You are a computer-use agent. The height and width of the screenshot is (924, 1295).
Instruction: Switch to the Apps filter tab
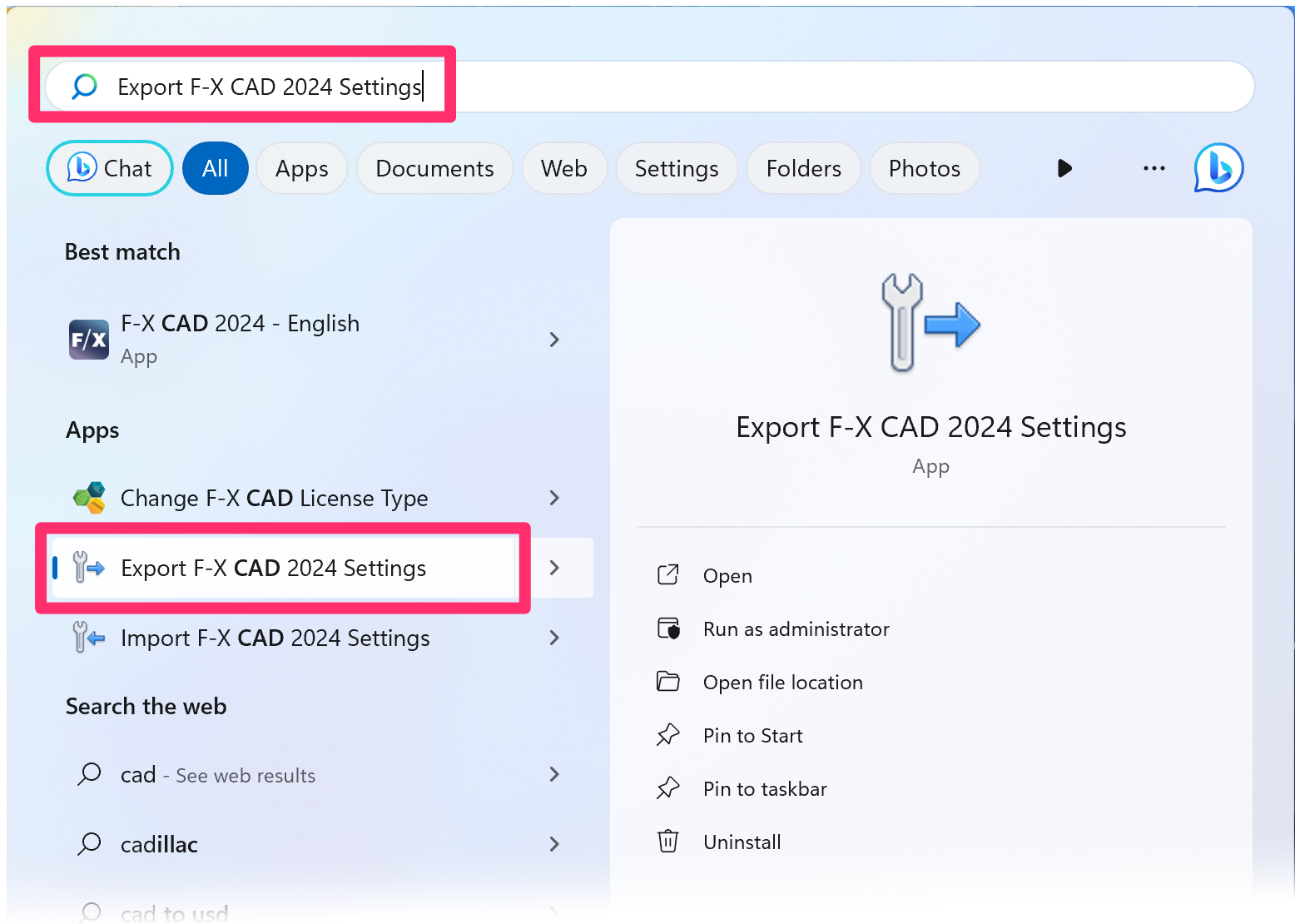pyautogui.click(x=302, y=168)
